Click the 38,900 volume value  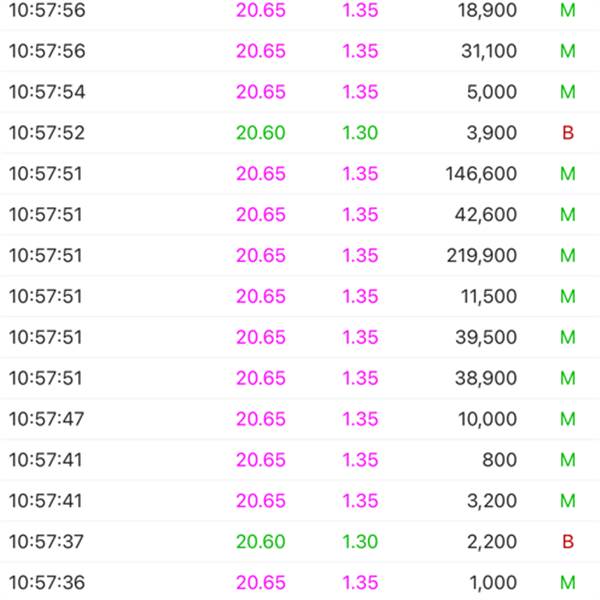tap(486, 378)
